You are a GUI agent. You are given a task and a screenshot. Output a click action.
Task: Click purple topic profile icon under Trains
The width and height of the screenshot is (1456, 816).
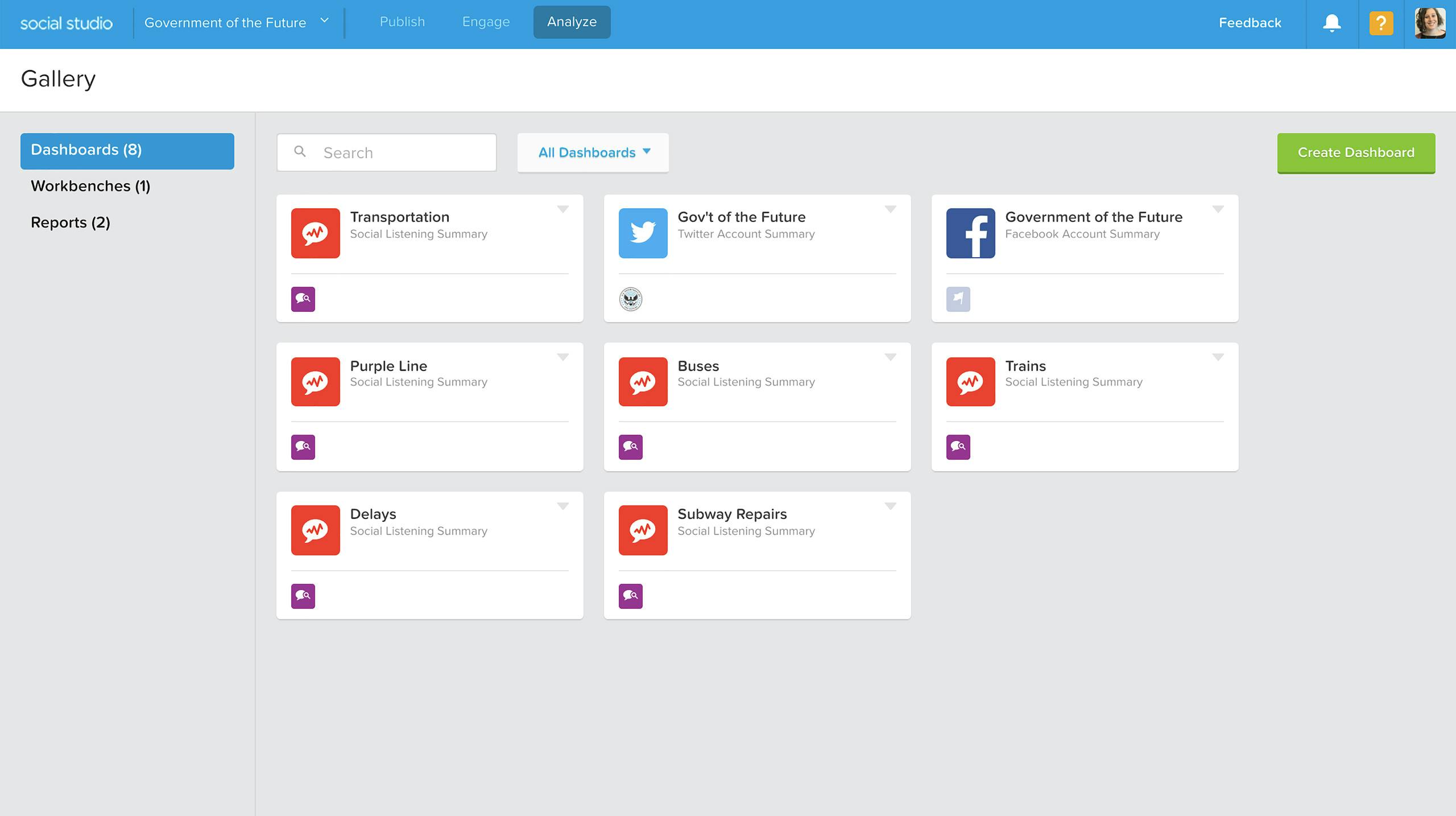click(x=958, y=447)
